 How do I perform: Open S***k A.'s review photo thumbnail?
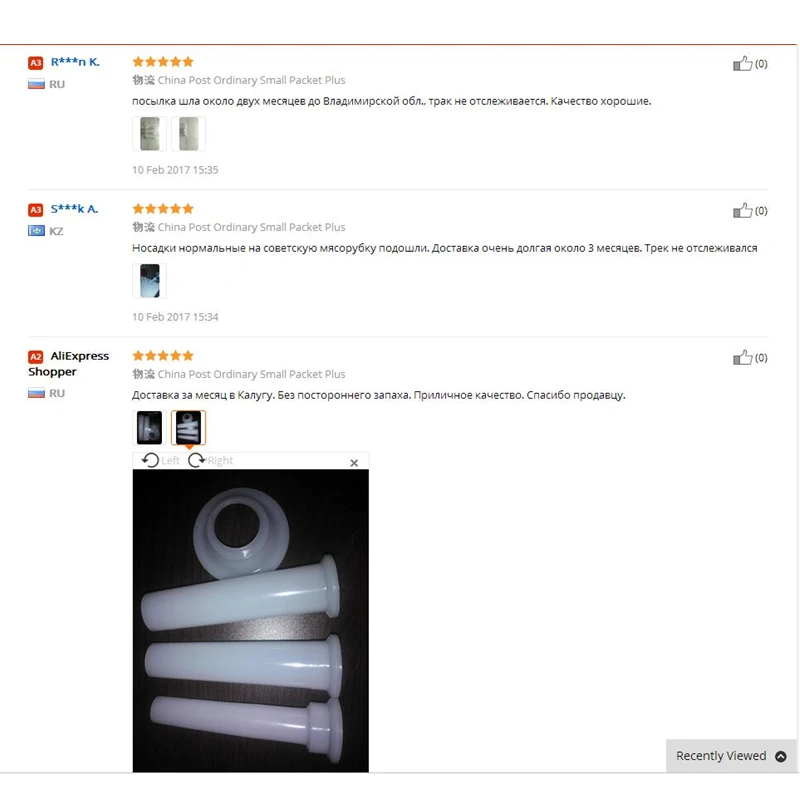click(149, 281)
